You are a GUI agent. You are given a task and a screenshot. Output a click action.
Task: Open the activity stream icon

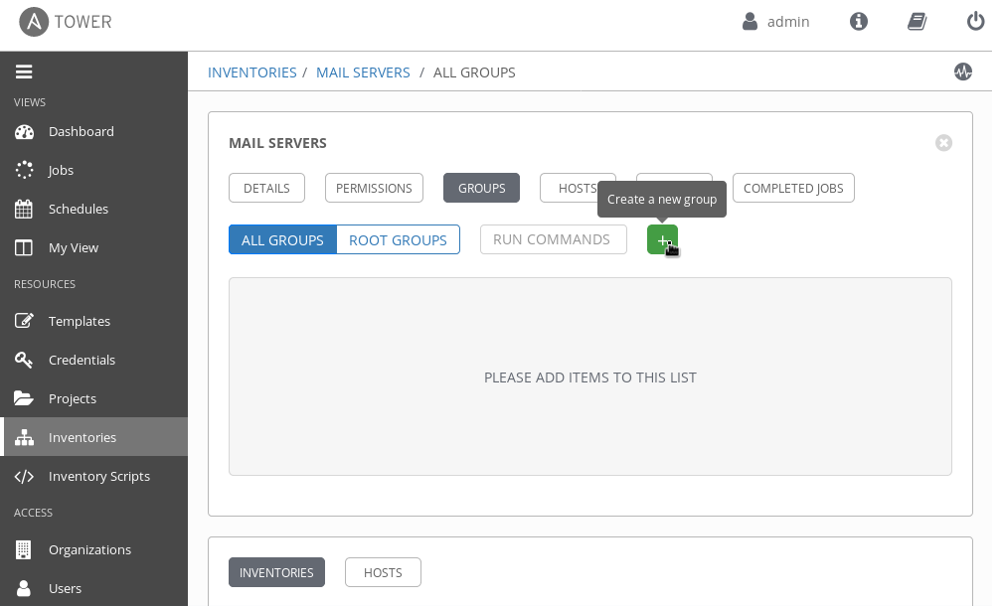click(x=963, y=71)
